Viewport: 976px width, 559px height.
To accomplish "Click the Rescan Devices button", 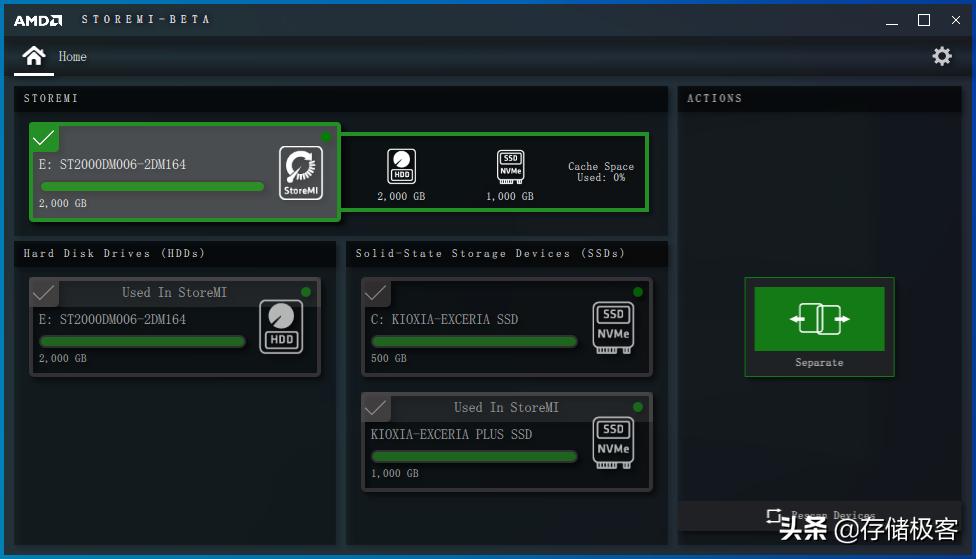I will click(x=820, y=515).
